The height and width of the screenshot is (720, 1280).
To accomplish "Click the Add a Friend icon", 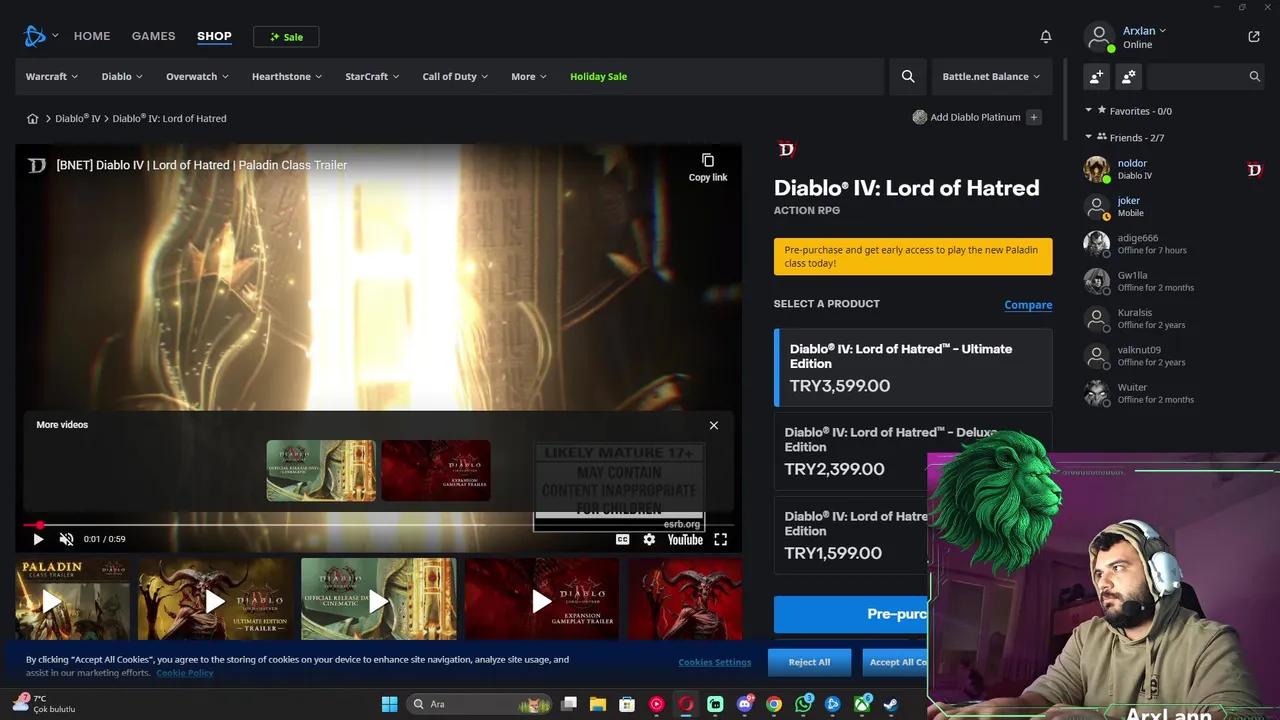I will pyautogui.click(x=1096, y=76).
